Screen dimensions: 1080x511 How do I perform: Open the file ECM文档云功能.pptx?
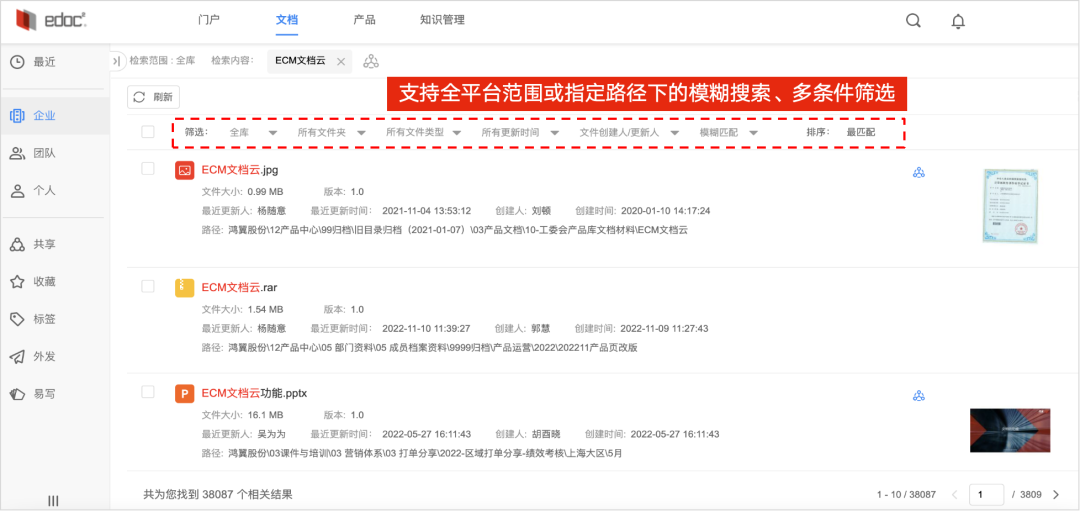[x=254, y=393]
